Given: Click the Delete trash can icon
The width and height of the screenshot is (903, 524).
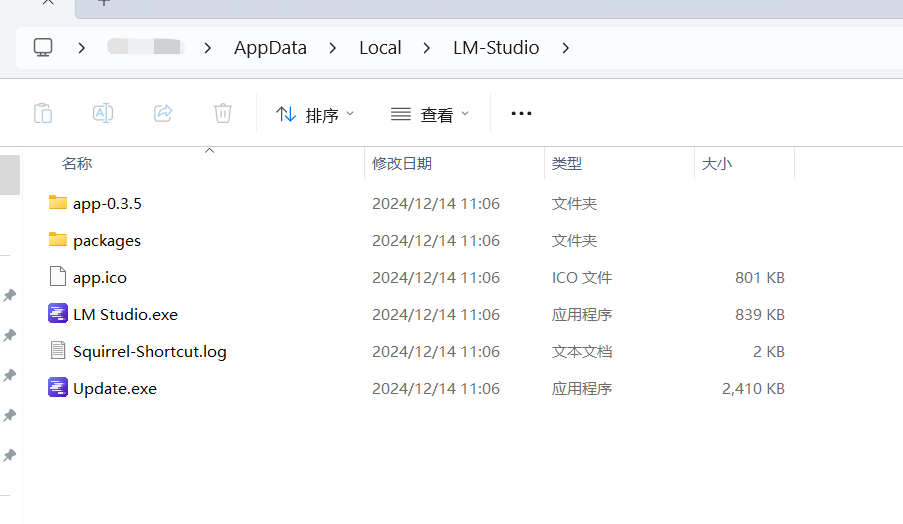Looking at the screenshot, I should (x=223, y=113).
